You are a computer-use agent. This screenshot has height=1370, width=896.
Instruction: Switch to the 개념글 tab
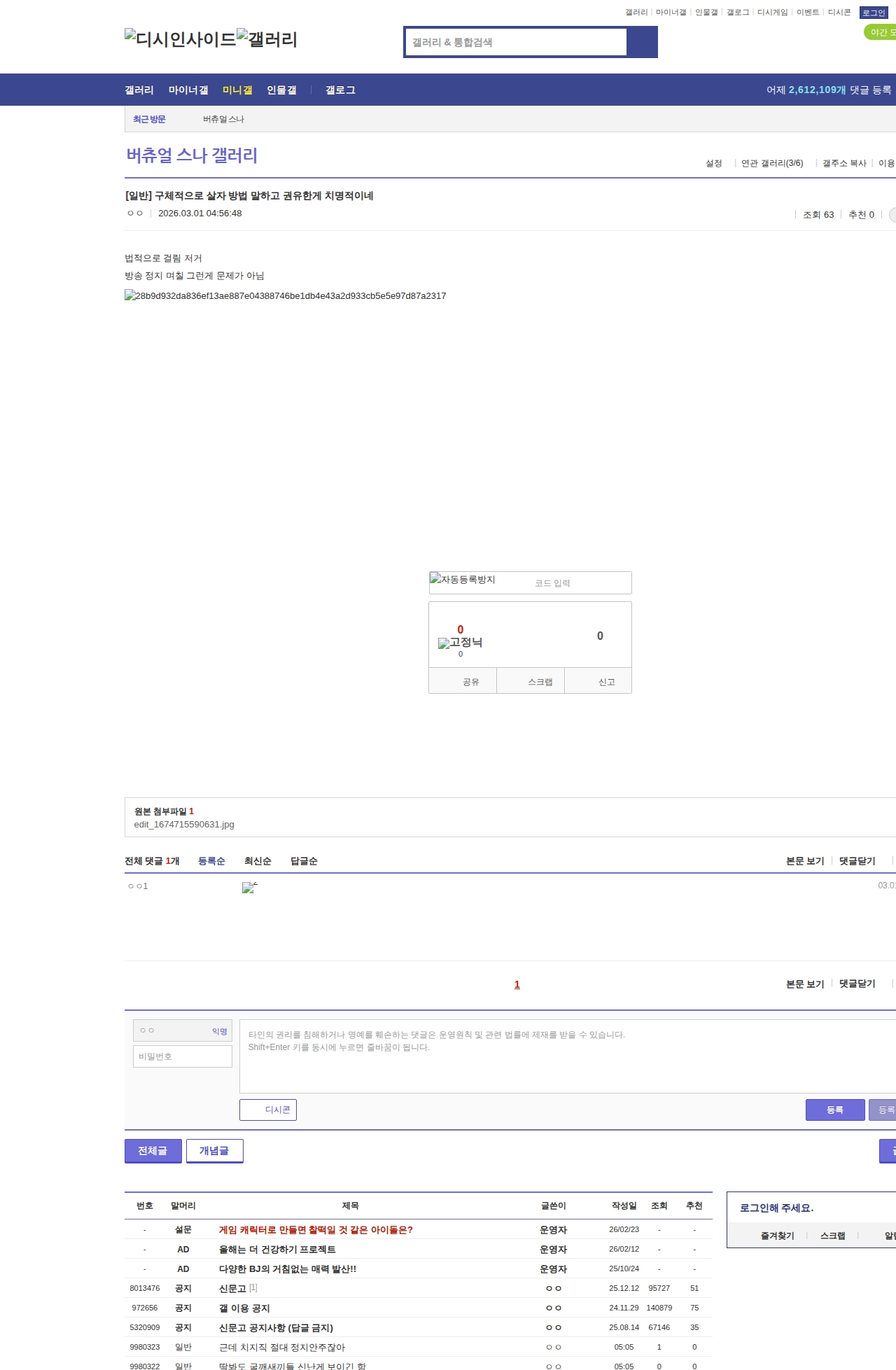(x=214, y=1151)
